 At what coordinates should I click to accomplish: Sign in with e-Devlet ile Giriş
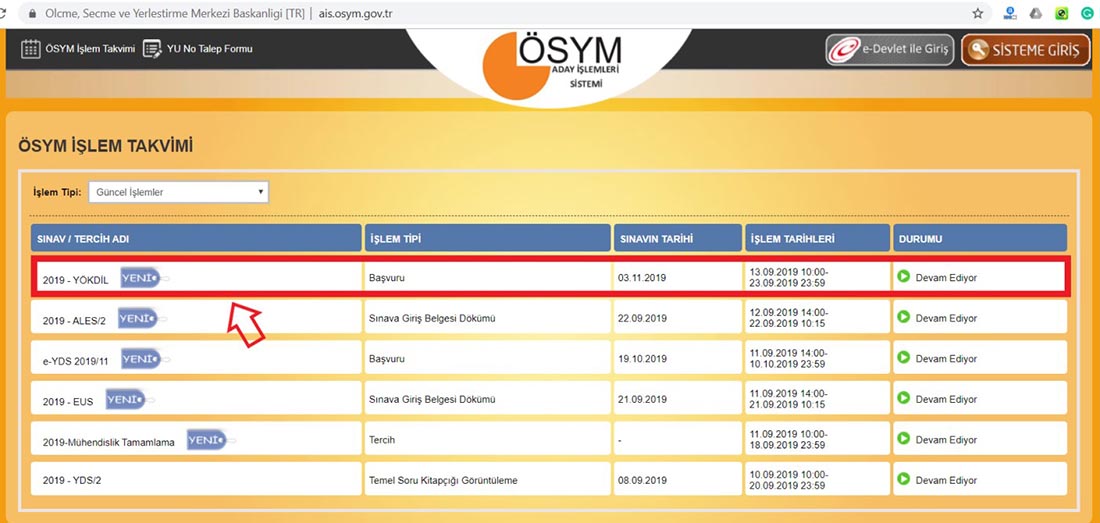coord(890,50)
